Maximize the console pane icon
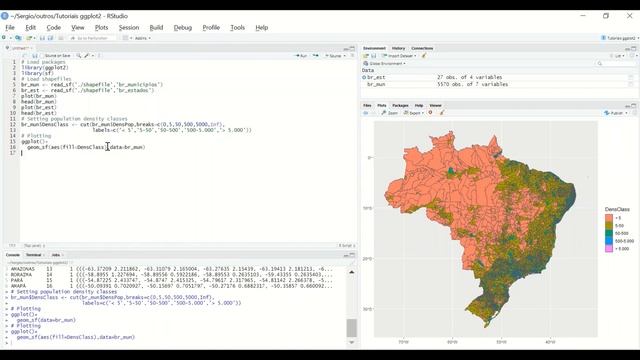The width and height of the screenshot is (640, 360). tap(353, 255)
